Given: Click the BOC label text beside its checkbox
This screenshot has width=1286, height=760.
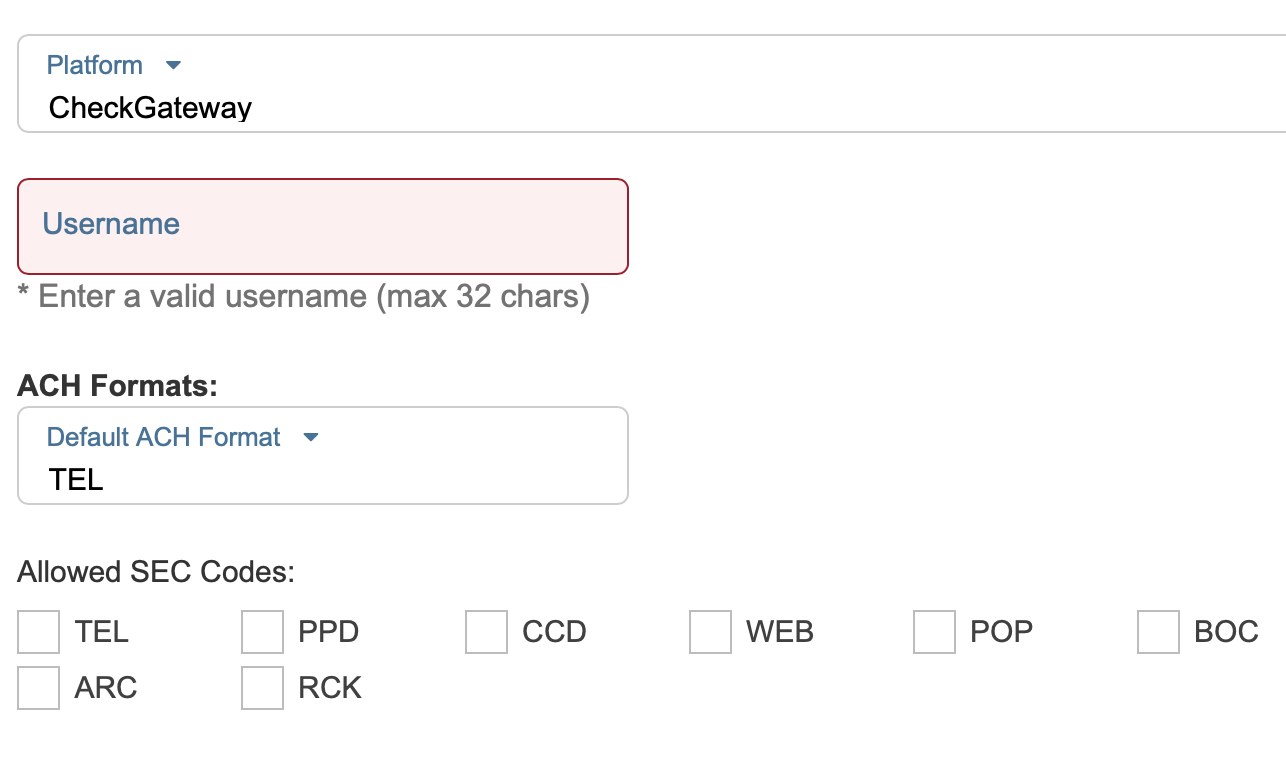Looking at the screenshot, I should coord(1226,632).
